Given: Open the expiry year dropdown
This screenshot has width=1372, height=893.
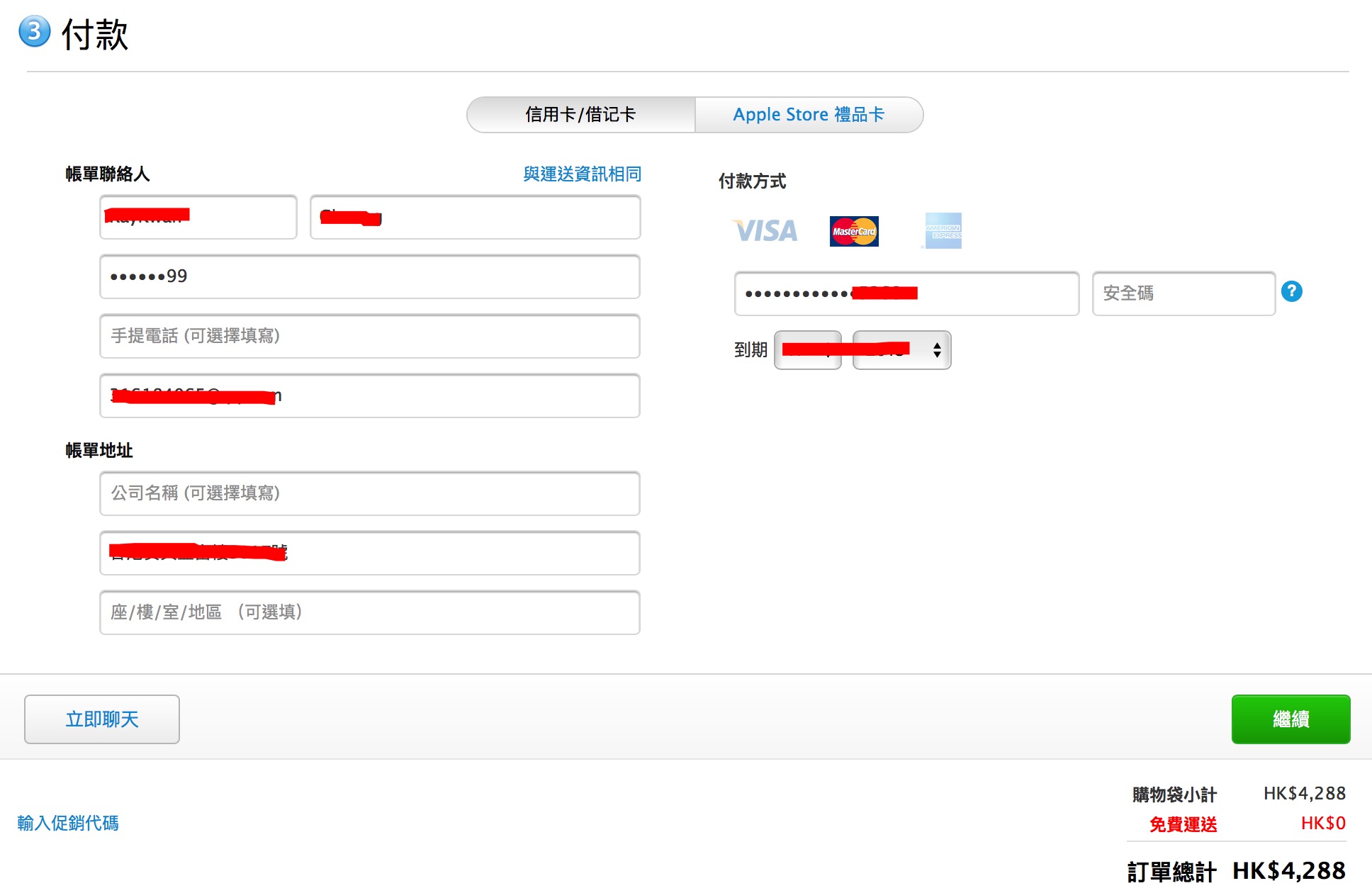Looking at the screenshot, I should [901, 349].
